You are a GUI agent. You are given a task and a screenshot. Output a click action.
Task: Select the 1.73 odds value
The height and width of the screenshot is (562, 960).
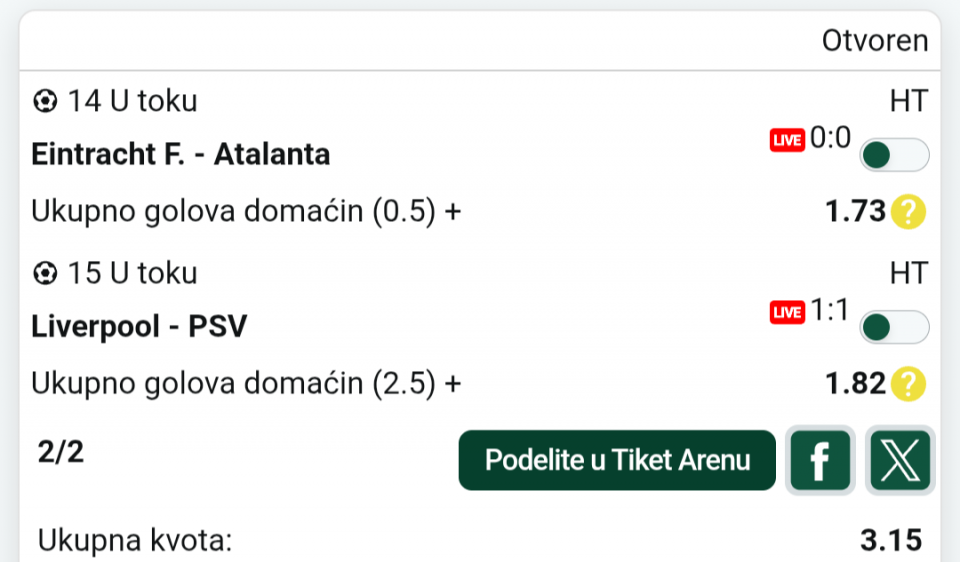point(856,212)
